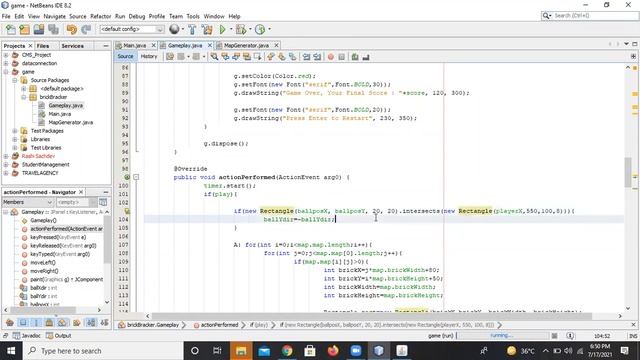
Task: Switch to the Main.java tab
Action: (x=134, y=45)
